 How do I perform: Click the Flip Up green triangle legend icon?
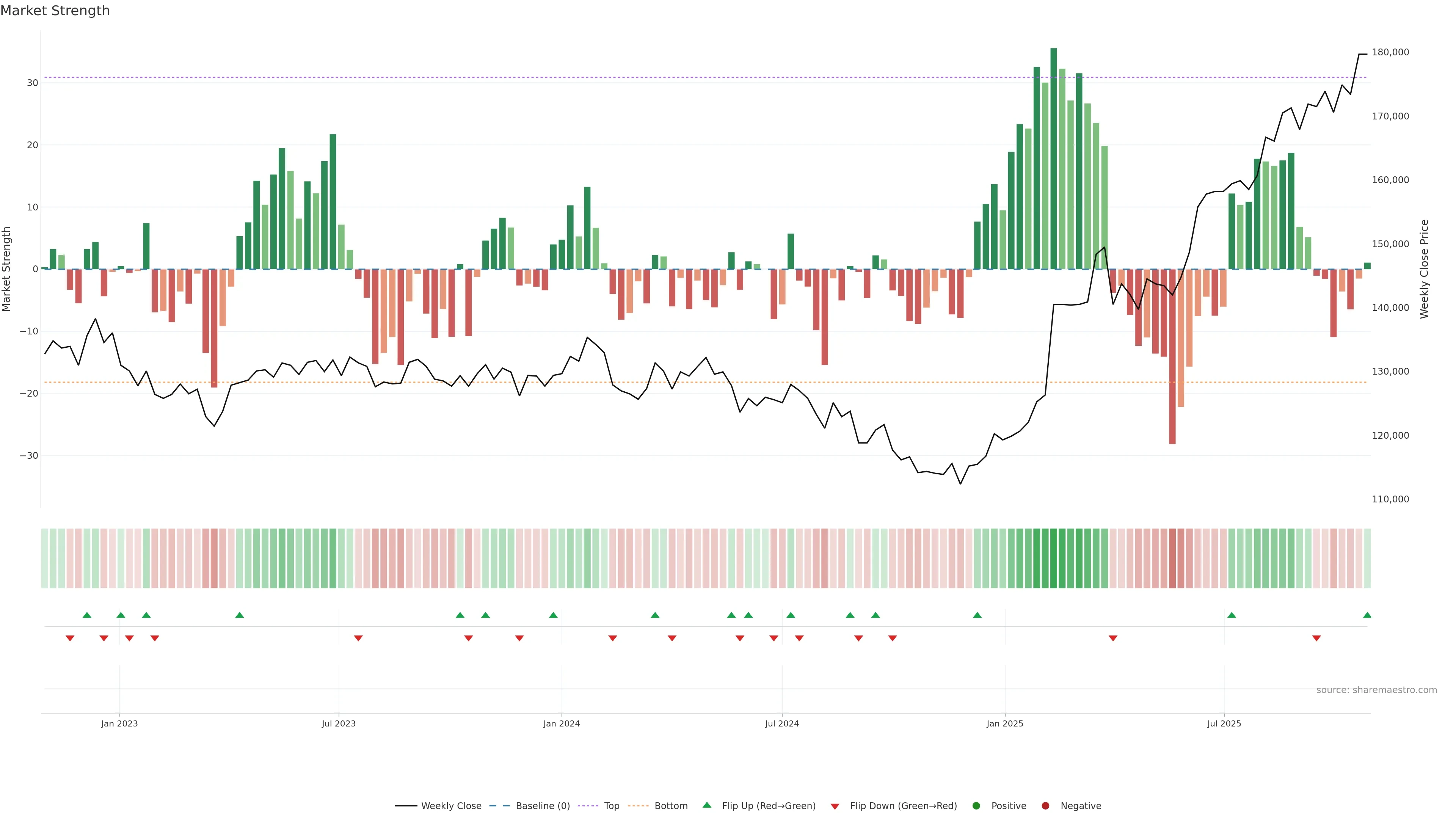[x=706, y=805]
